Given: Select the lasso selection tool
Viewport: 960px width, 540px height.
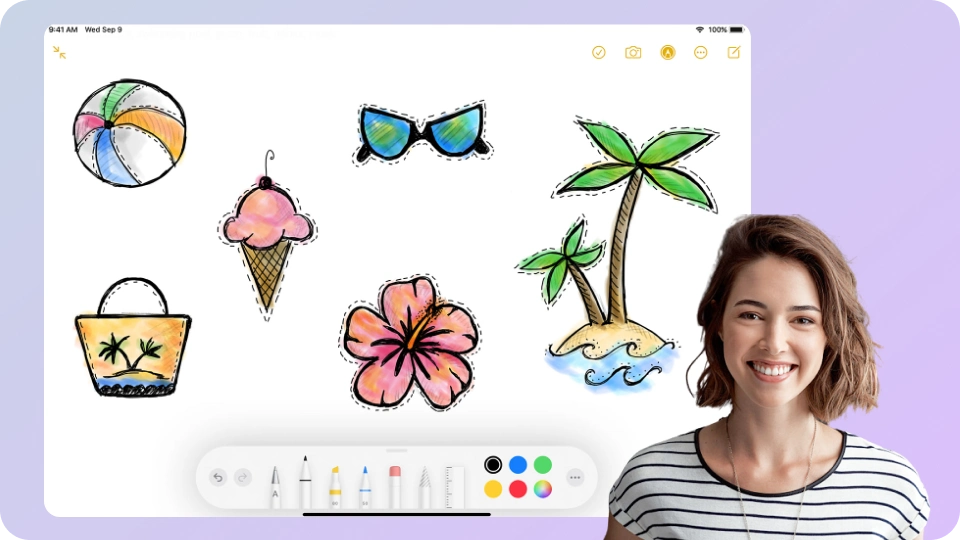Looking at the screenshot, I should click(x=424, y=487).
